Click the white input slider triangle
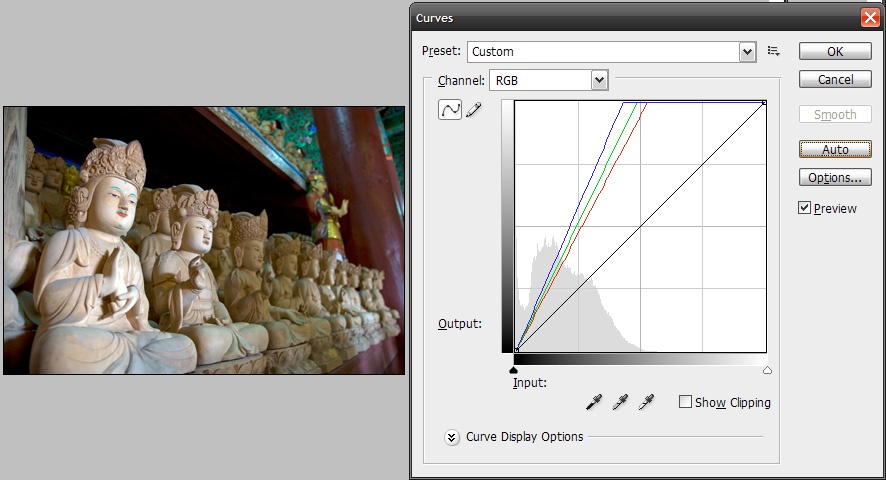This screenshot has height=480, width=886. click(x=767, y=370)
